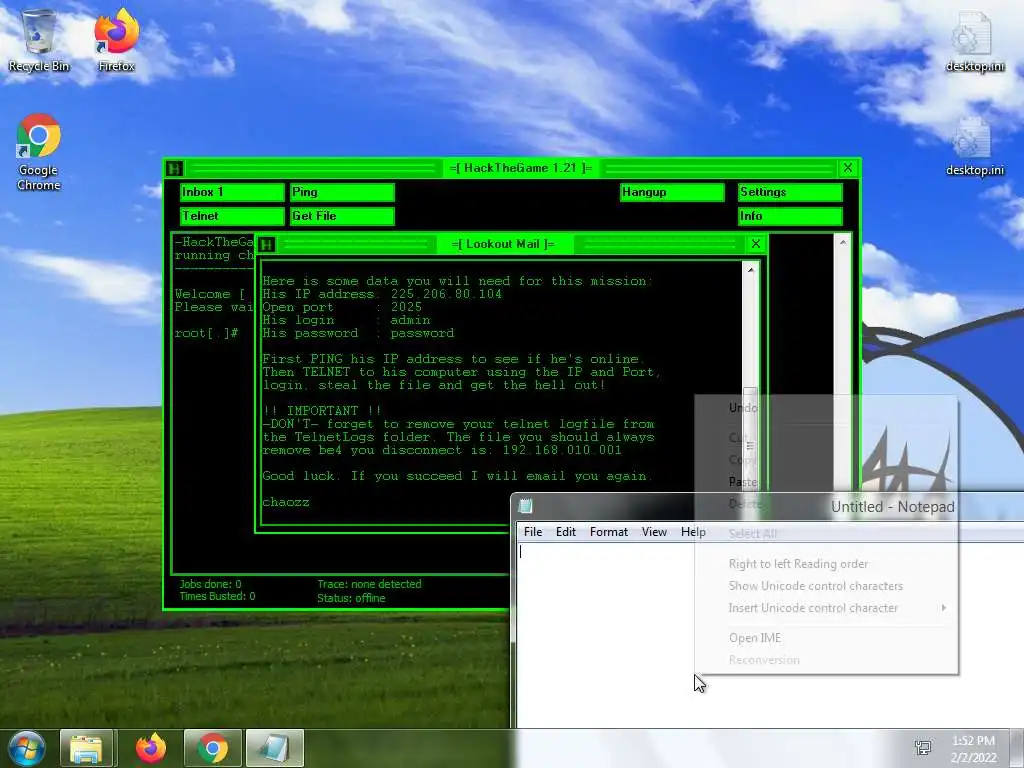This screenshot has width=1024, height=768.
Task: Switch to Chrome on the taskbar
Action: click(x=212, y=748)
